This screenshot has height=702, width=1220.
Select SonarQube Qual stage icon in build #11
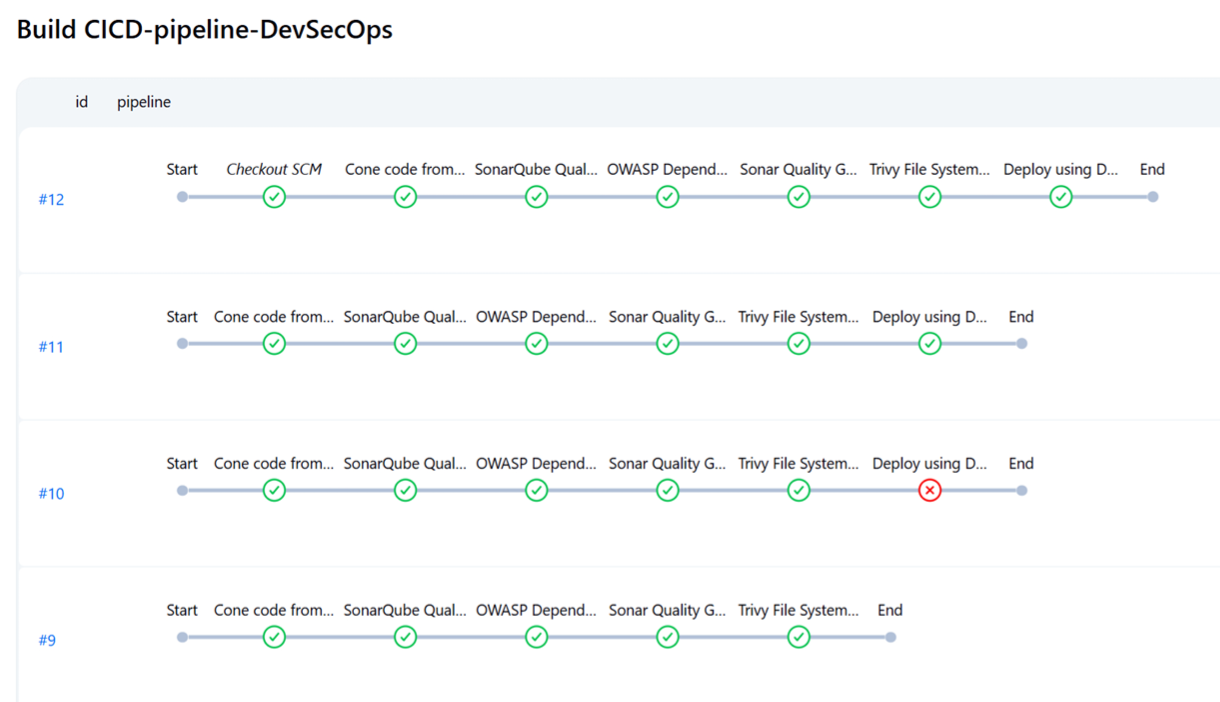(405, 344)
